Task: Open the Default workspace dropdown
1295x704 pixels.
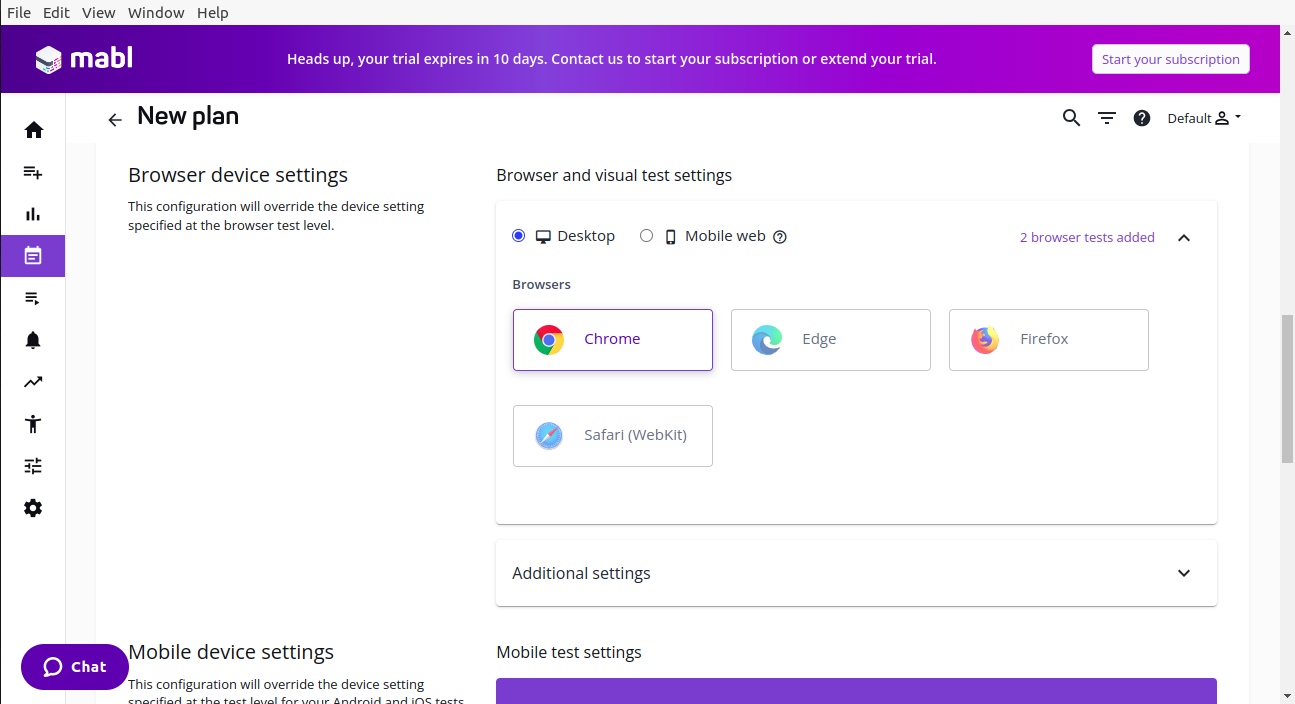Action: [1204, 118]
